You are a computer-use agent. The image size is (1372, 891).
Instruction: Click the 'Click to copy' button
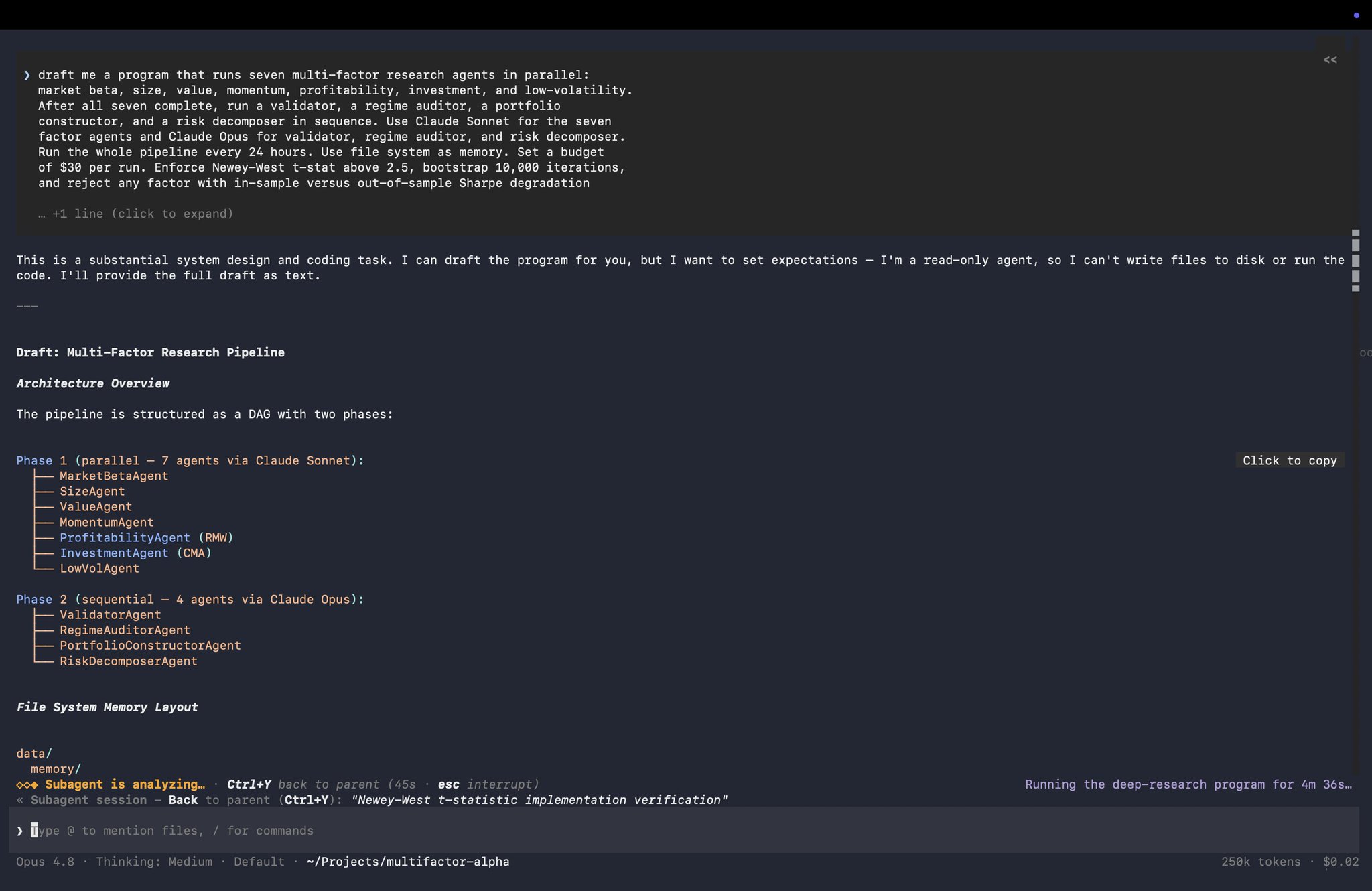pyautogui.click(x=1290, y=460)
